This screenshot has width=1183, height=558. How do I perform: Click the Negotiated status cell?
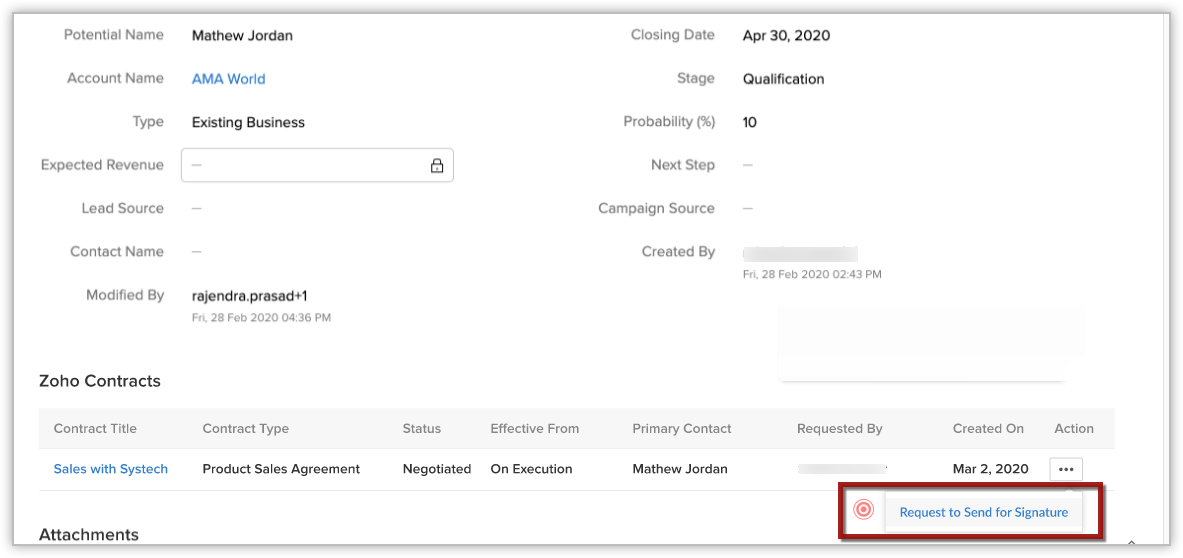436,469
